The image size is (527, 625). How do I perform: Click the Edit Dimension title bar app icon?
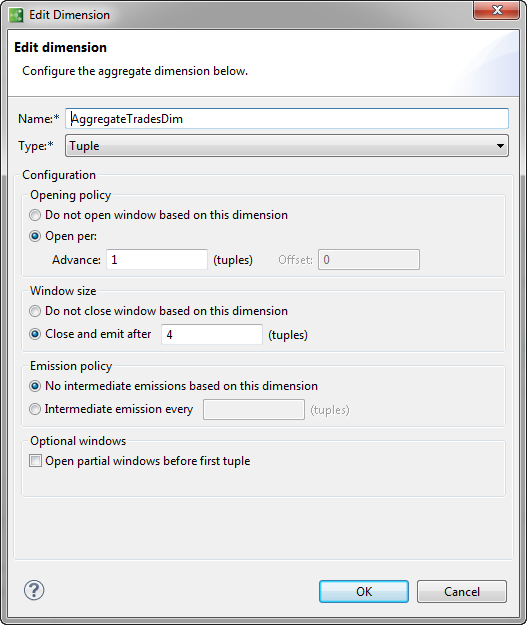pyautogui.click(x=16, y=15)
